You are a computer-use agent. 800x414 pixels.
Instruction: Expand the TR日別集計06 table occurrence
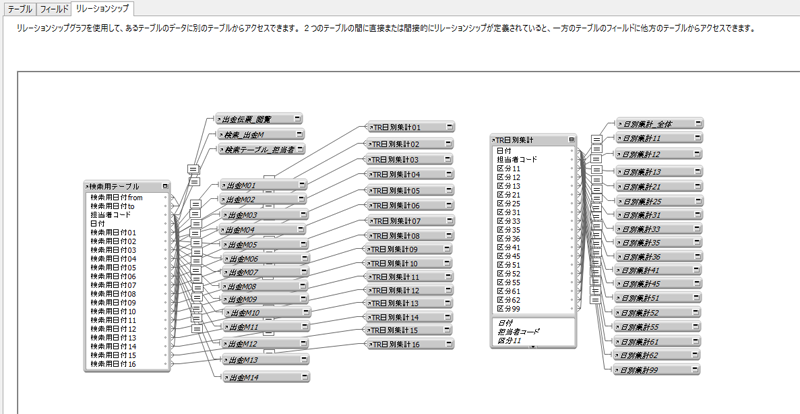pyautogui.click(x=448, y=205)
